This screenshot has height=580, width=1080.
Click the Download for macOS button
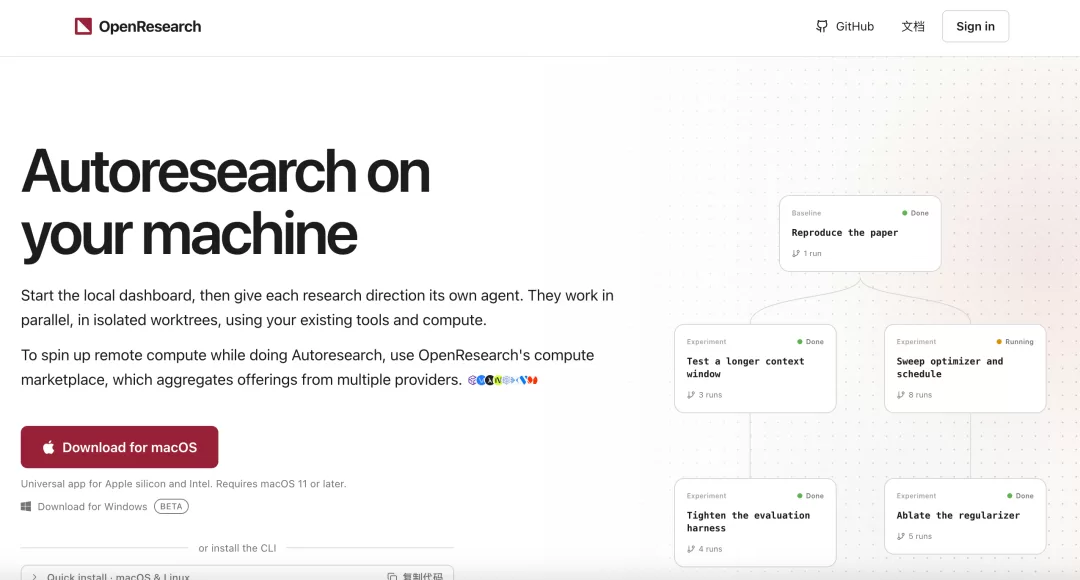pyautogui.click(x=119, y=447)
